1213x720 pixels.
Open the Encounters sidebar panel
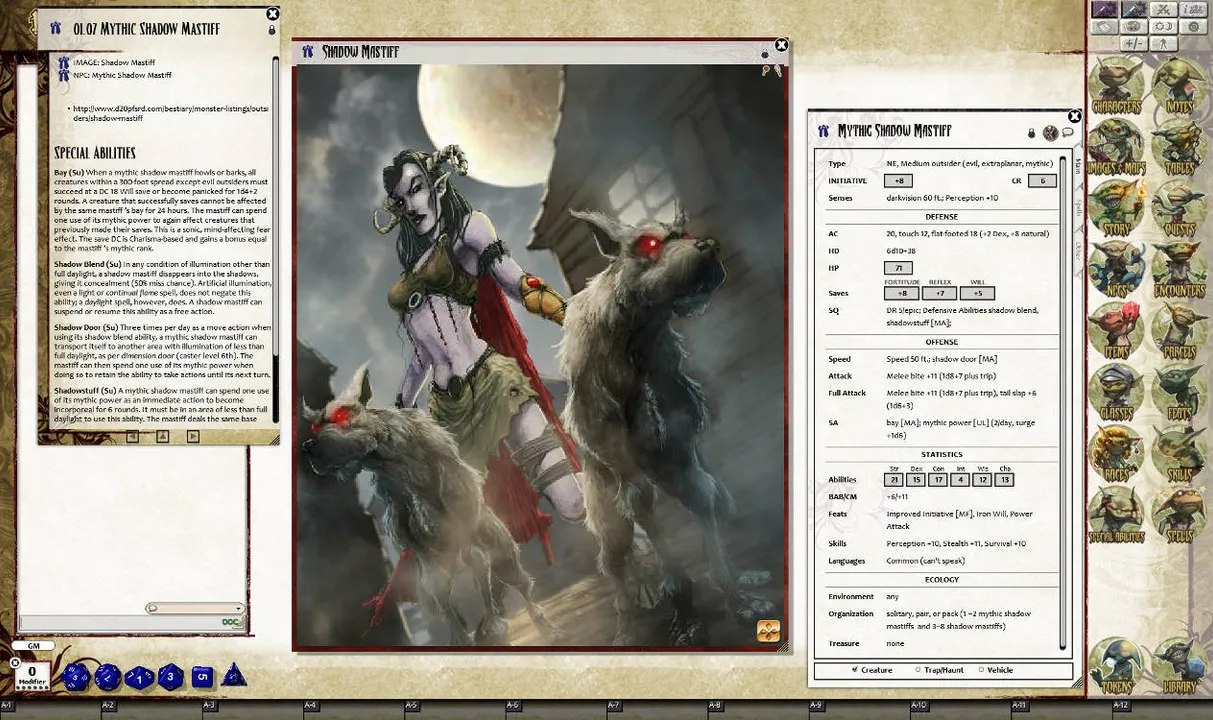point(1178,270)
